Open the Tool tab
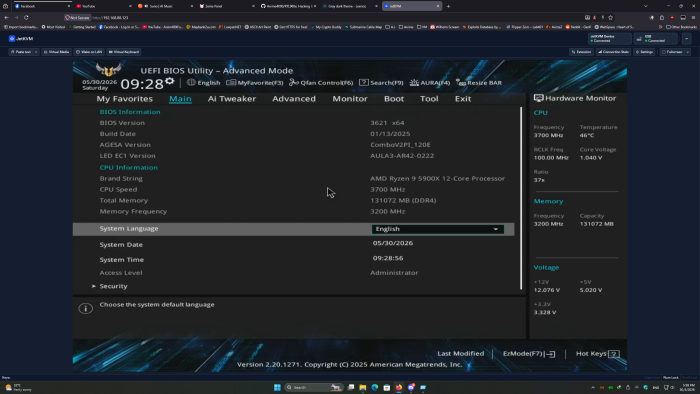The height and width of the screenshot is (394, 700). 429,99
